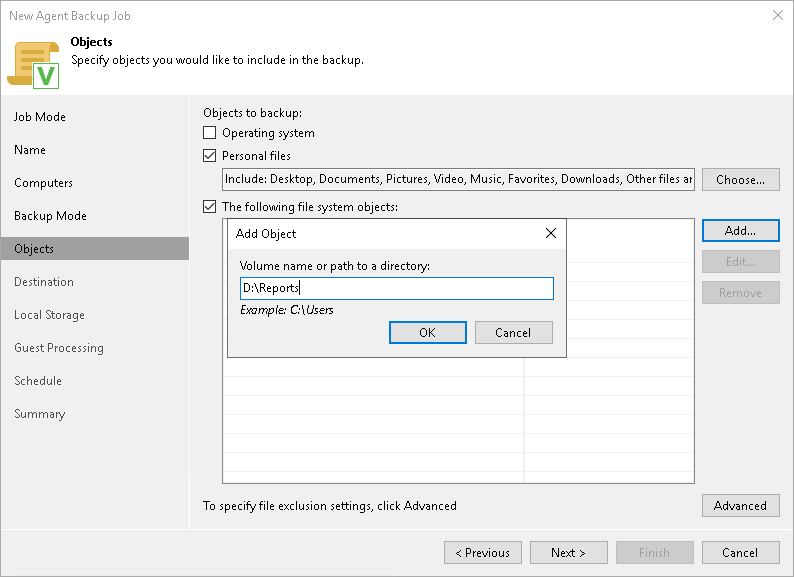Click the Choose... button for personal files
Viewport: 794px width, 577px height.
click(740, 179)
